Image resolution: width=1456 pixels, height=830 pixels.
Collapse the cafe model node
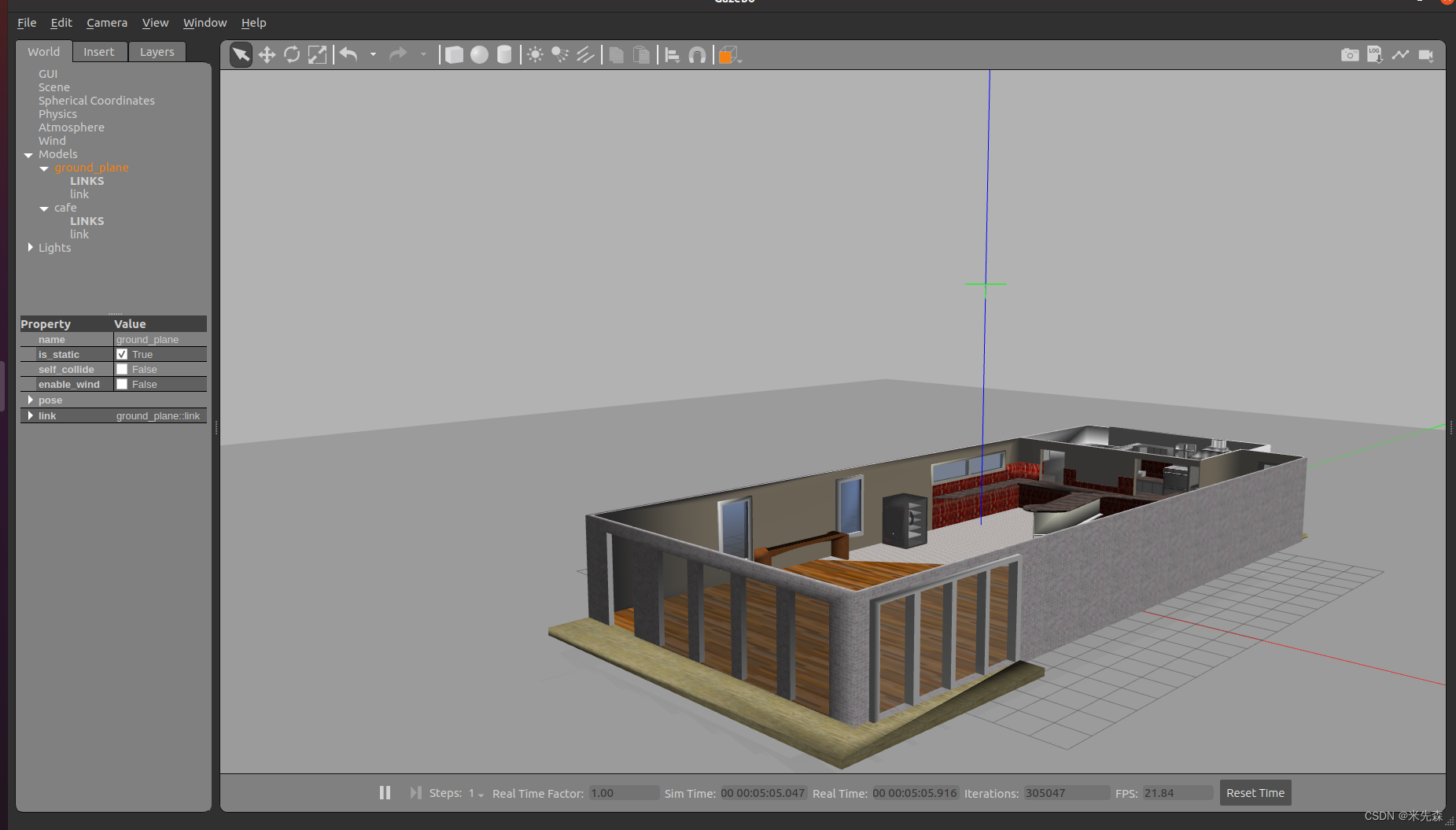(x=44, y=208)
